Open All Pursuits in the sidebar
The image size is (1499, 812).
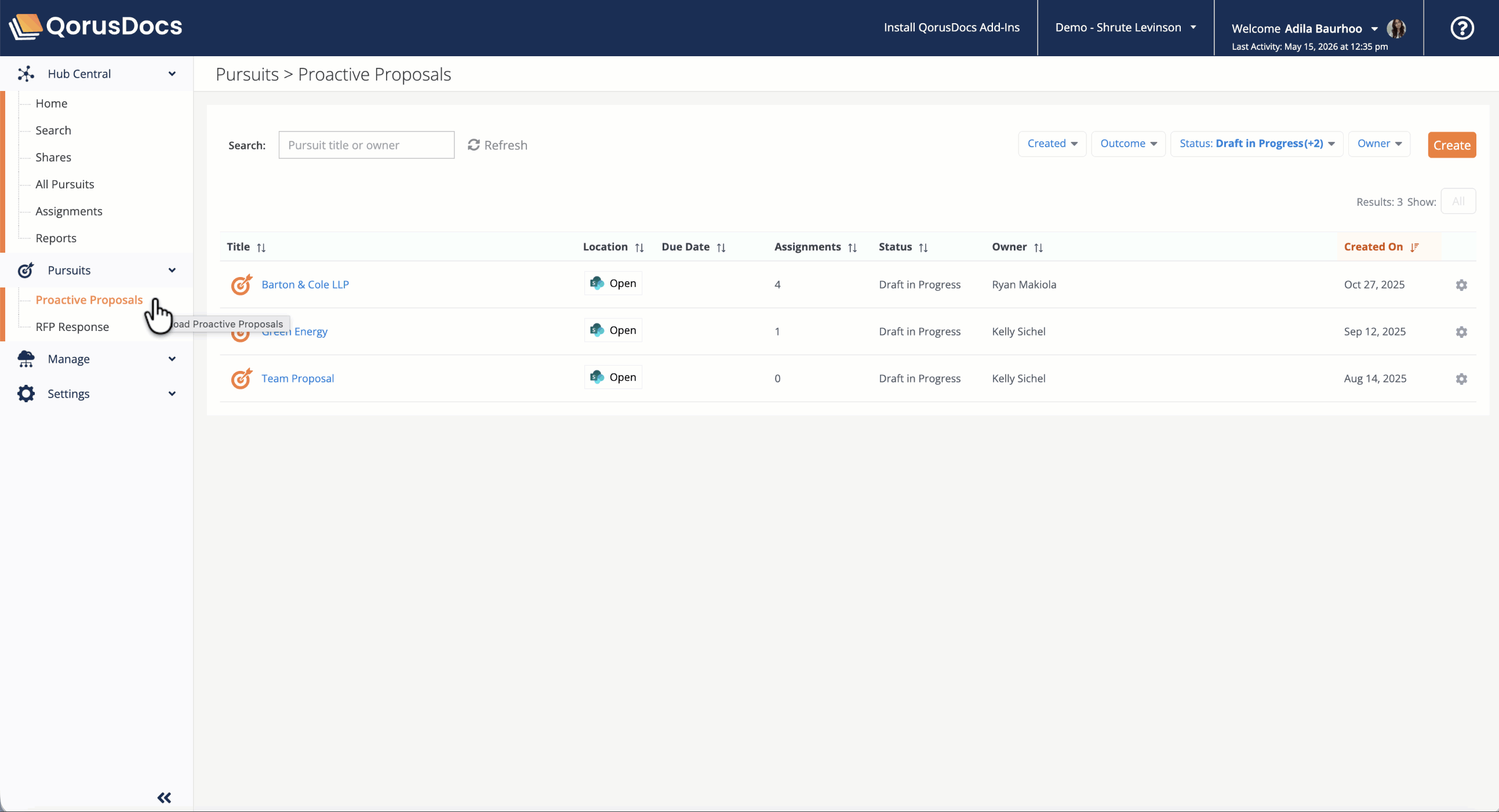click(64, 184)
